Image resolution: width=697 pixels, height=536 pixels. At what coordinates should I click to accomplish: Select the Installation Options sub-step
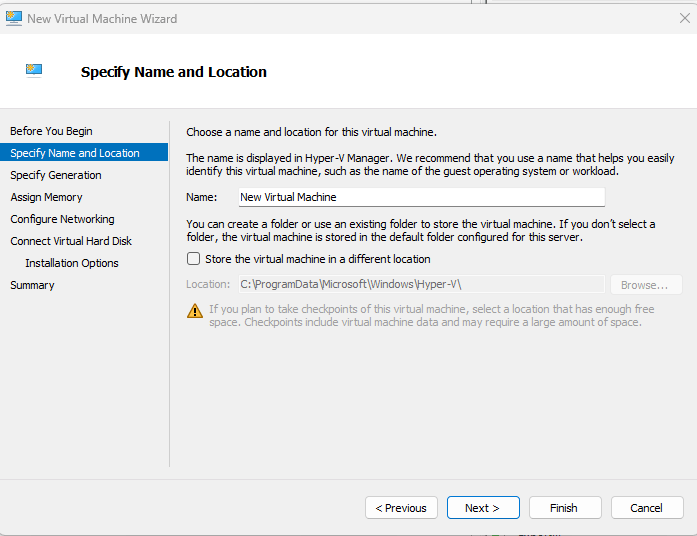[x=72, y=263]
